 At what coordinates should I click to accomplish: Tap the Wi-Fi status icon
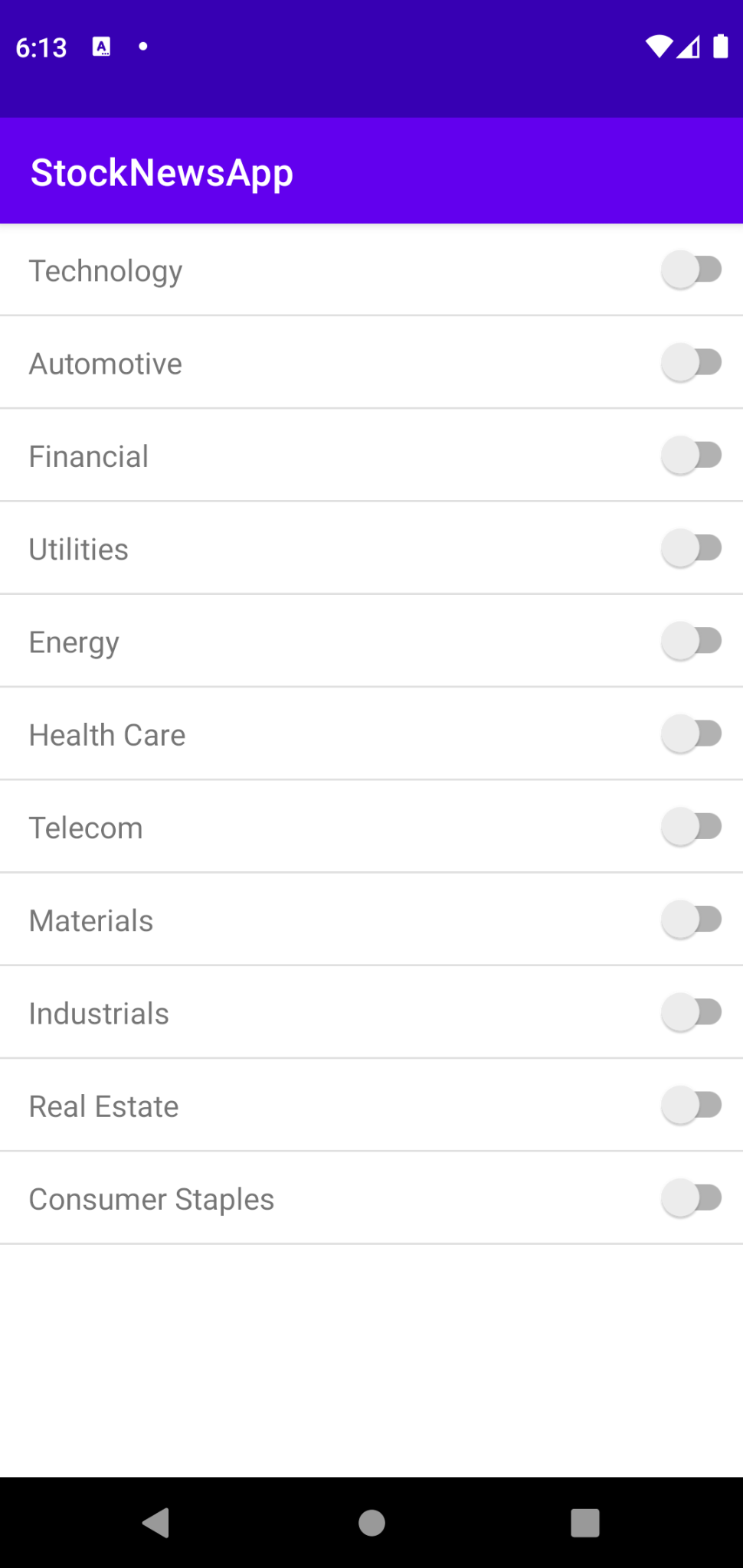point(658,47)
